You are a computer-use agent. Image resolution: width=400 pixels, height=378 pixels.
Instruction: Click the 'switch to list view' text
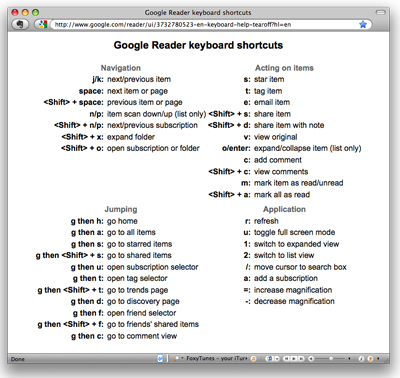click(x=284, y=255)
